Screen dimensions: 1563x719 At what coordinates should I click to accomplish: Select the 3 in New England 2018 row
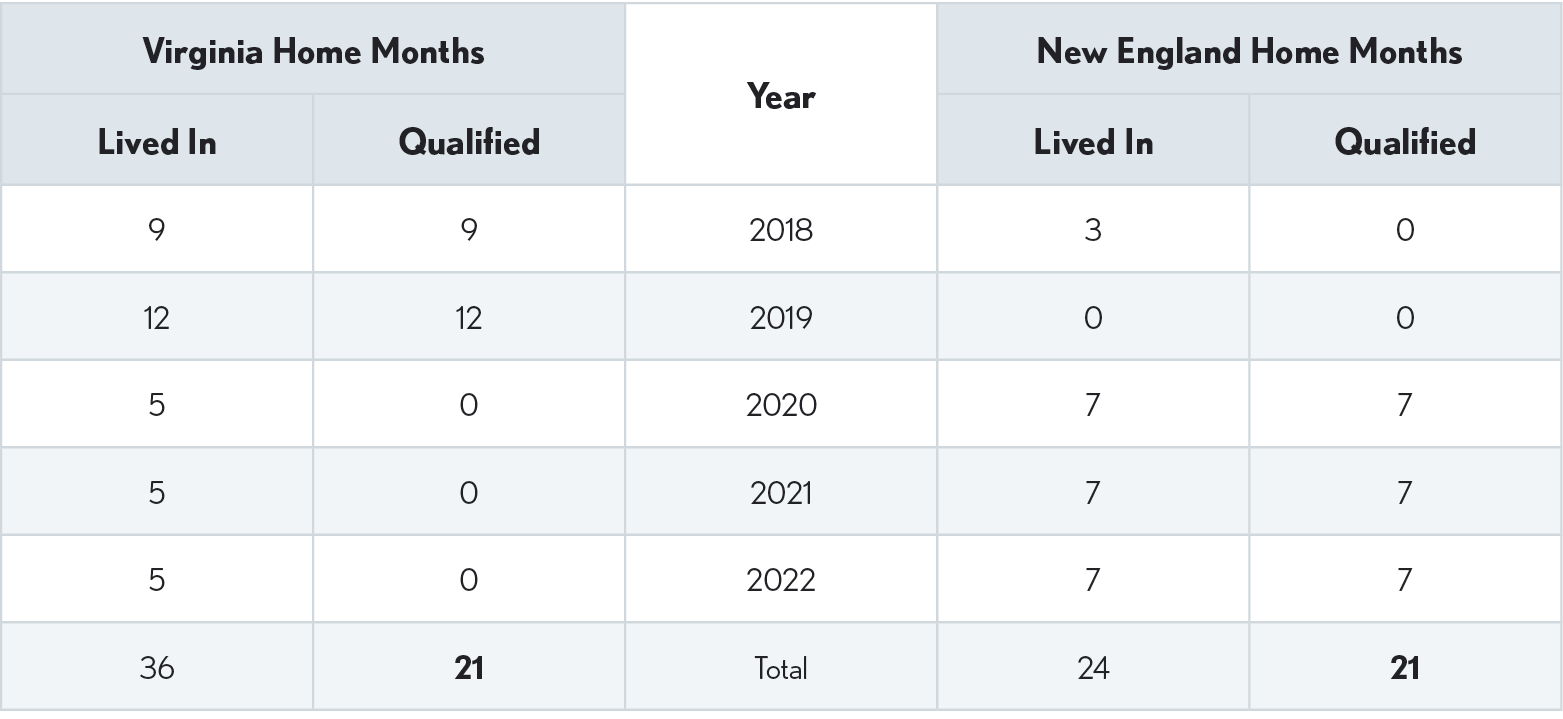(1093, 230)
